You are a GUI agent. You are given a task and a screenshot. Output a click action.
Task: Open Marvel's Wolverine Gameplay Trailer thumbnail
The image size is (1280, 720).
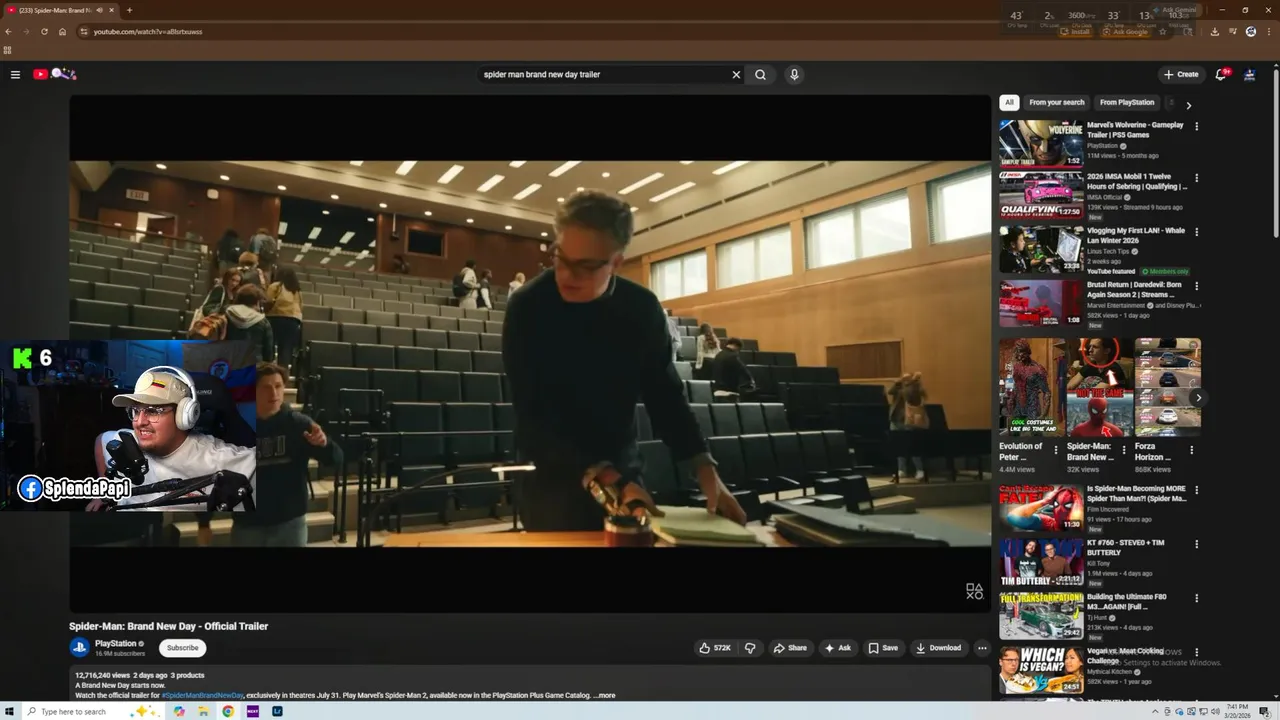(1041, 143)
